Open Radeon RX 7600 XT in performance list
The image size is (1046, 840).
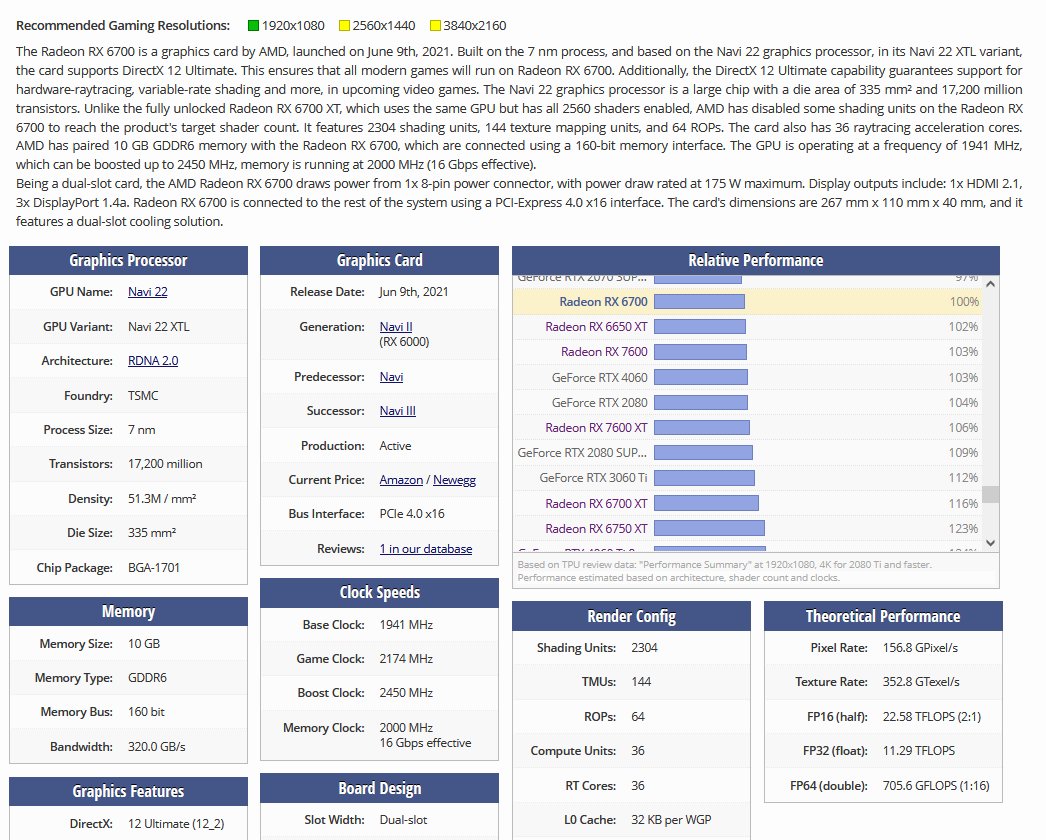pos(596,428)
